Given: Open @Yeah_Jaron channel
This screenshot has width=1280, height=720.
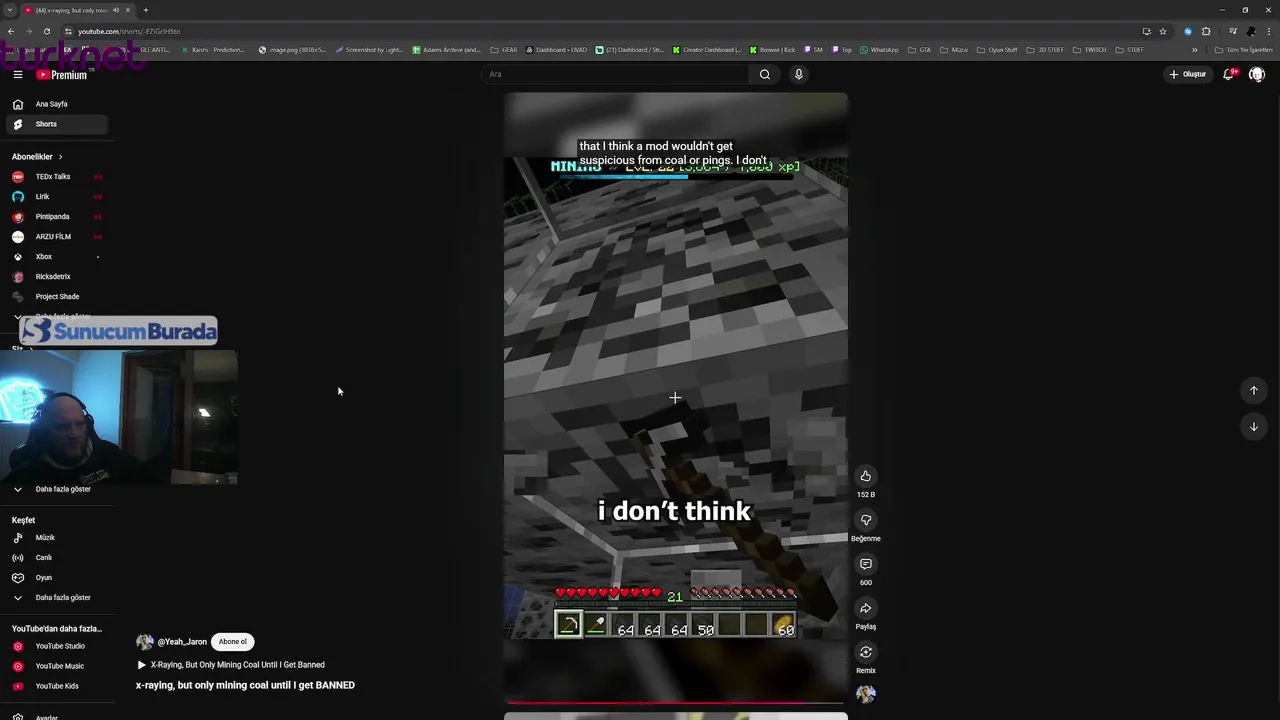Looking at the screenshot, I should [x=181, y=642].
